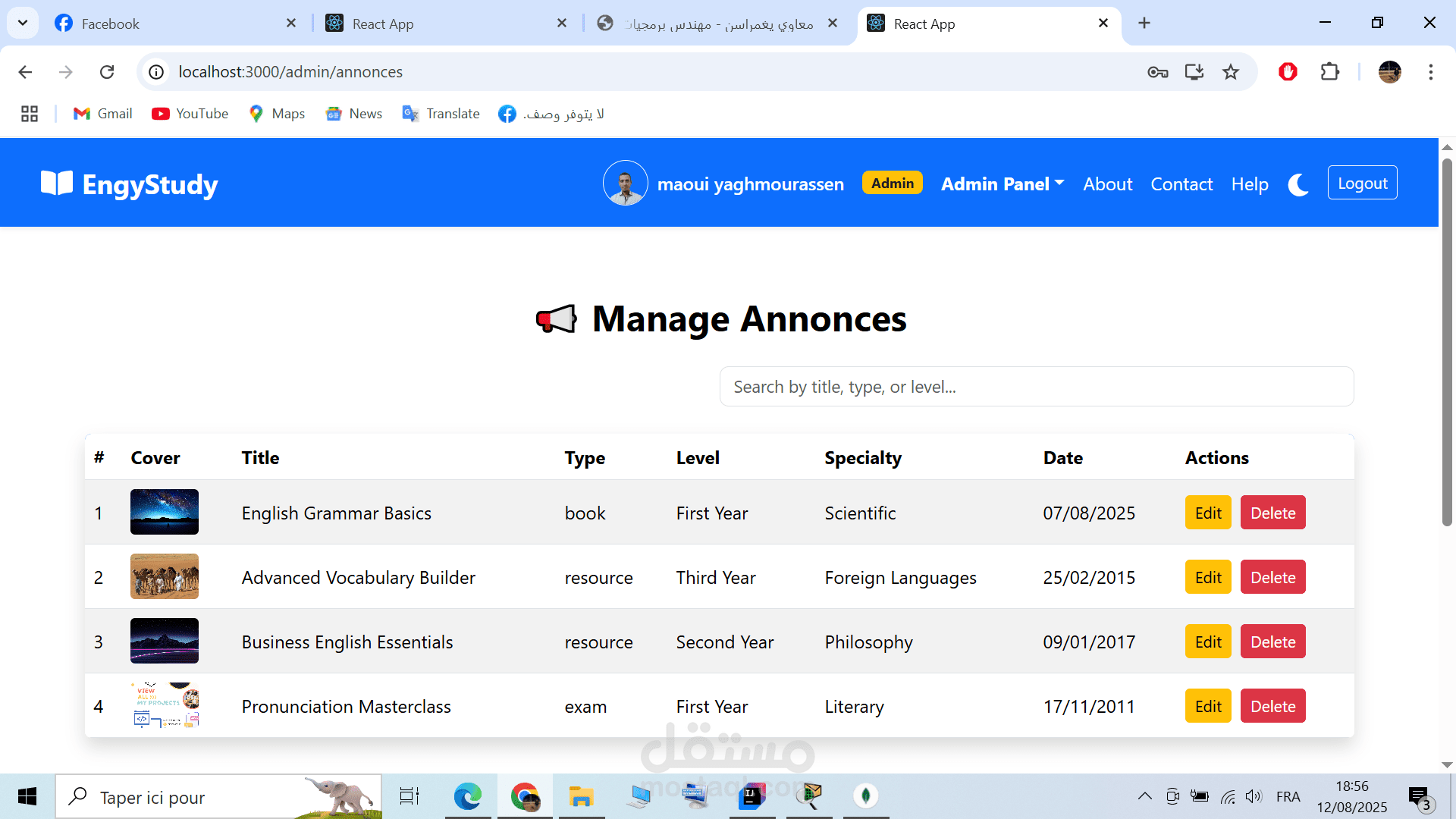Open the Help menu item
The height and width of the screenshot is (819, 1456).
(1249, 184)
